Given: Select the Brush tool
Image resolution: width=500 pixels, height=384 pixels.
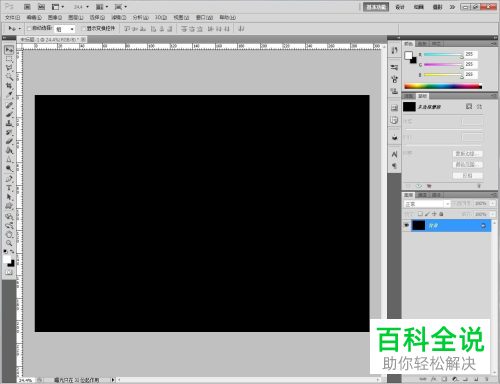Looking at the screenshot, I should point(9,115).
